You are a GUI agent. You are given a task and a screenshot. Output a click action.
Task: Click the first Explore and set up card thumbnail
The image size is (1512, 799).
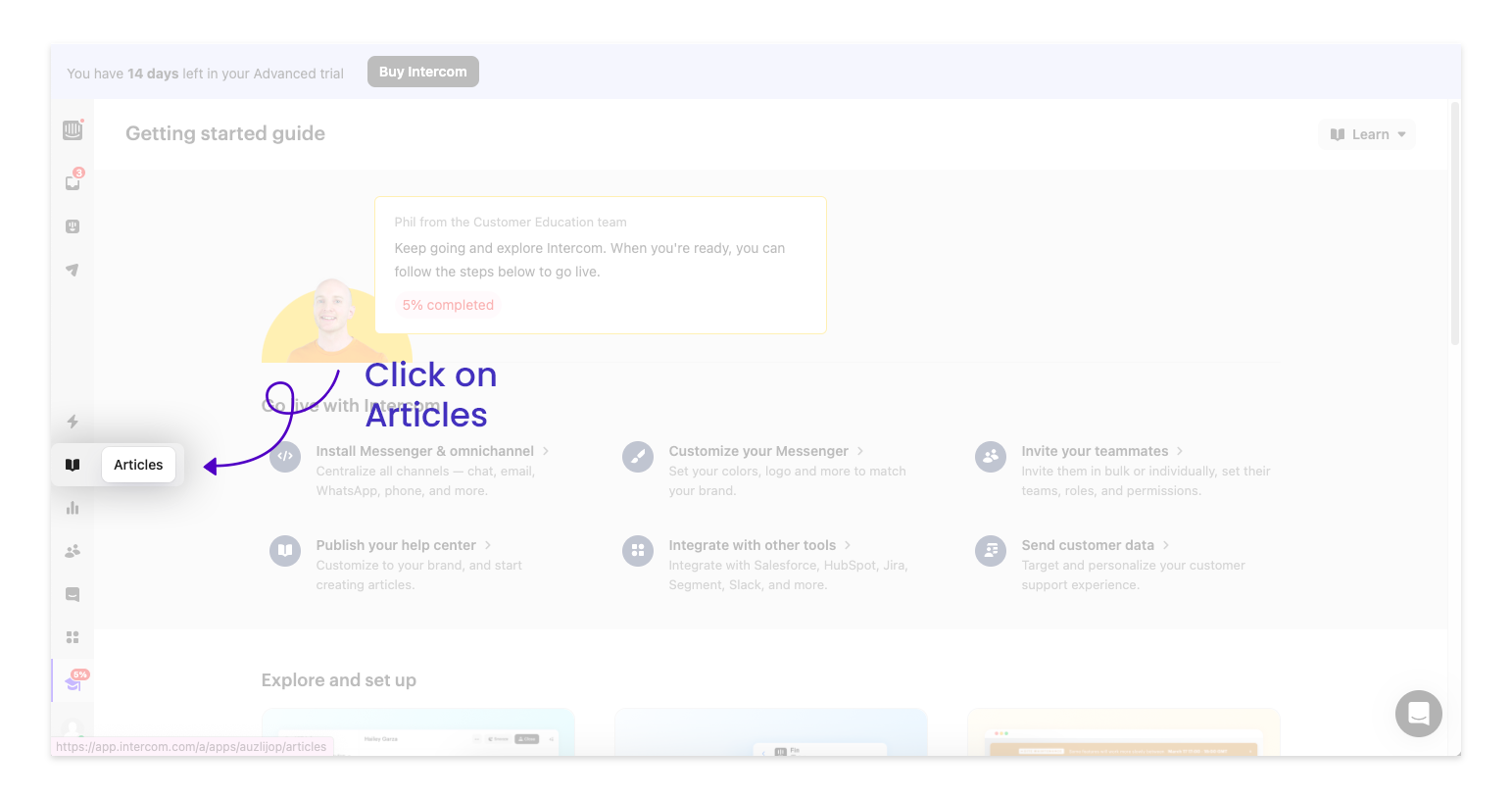coord(418,731)
